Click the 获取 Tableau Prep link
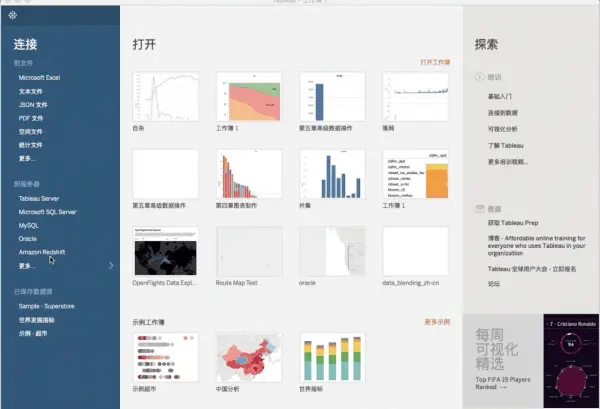 click(x=513, y=223)
